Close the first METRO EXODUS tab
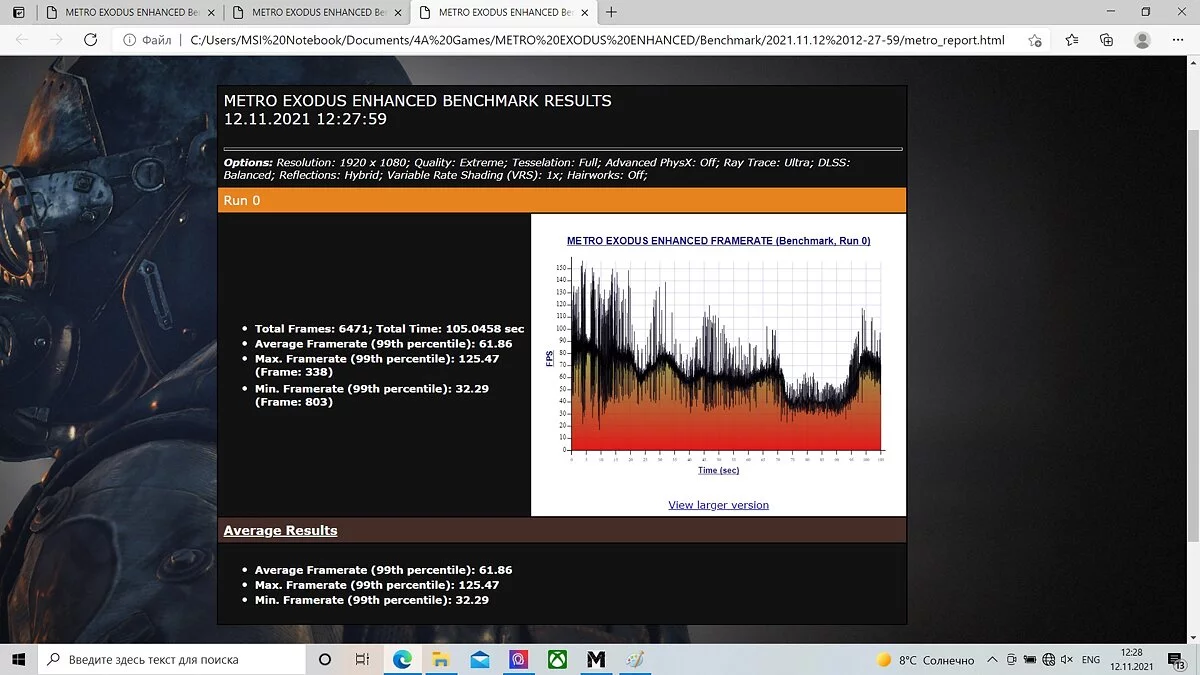Screen dimensions: 1200x675 pyautogui.click(x=211, y=12)
